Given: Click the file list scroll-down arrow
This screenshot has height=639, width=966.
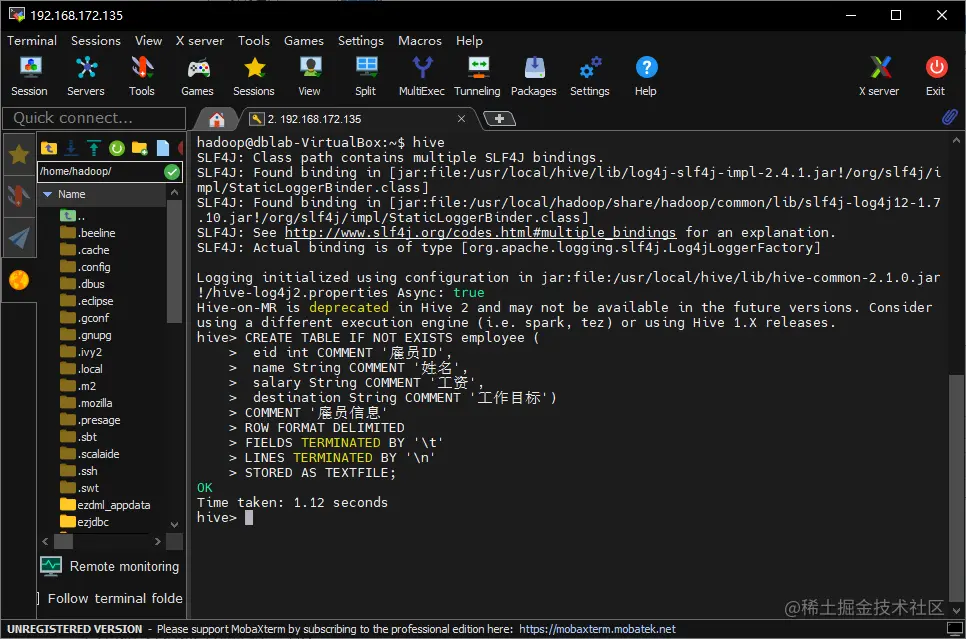Looking at the screenshot, I should pos(174,524).
